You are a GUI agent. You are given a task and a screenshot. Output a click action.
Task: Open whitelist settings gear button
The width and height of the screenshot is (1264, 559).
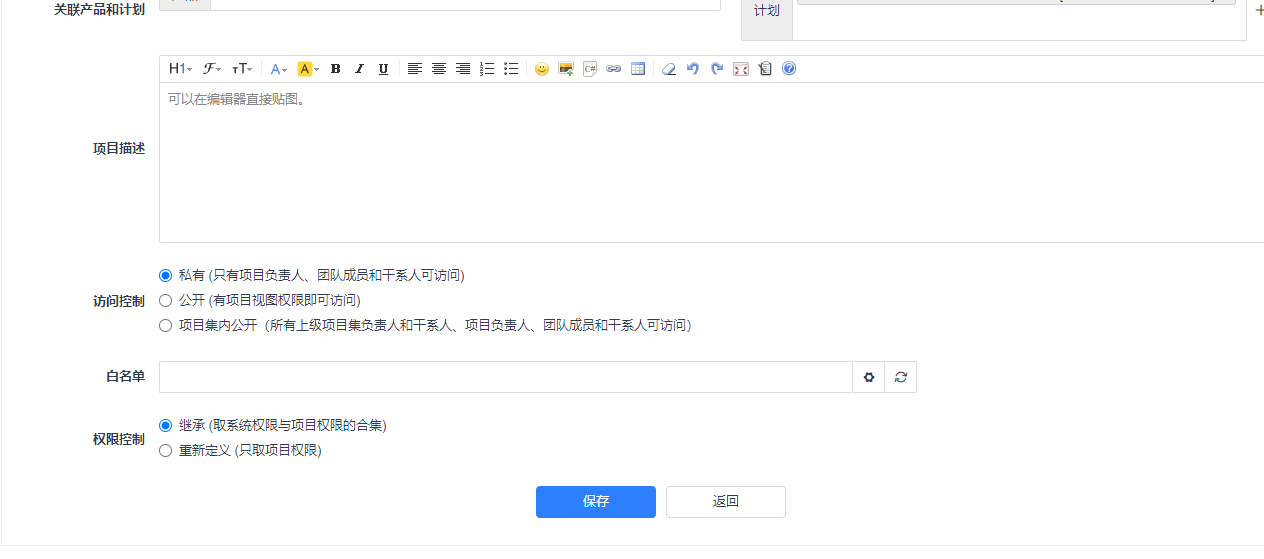(869, 377)
